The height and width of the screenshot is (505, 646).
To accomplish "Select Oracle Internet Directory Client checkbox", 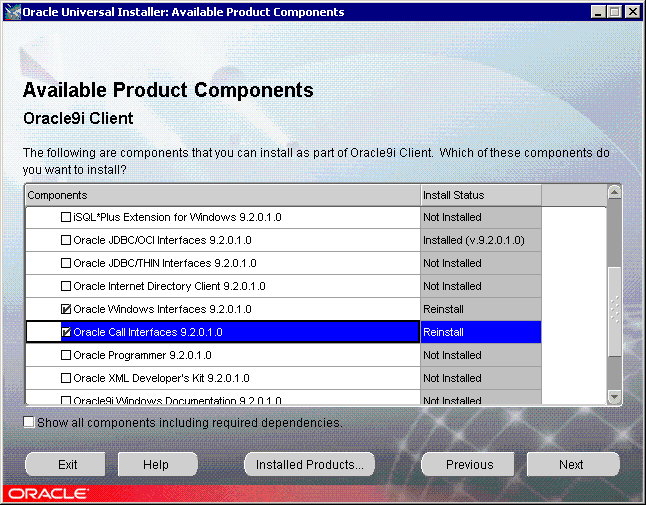I will [67, 286].
